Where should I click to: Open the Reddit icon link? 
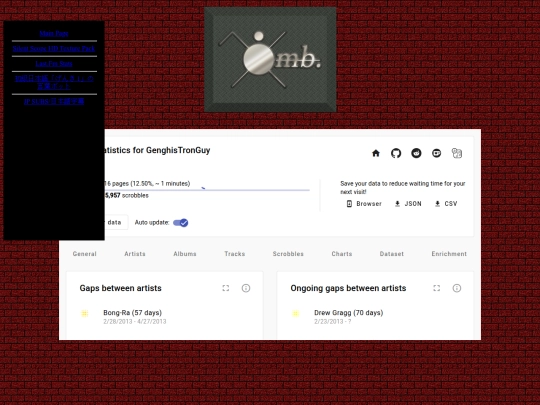416,153
